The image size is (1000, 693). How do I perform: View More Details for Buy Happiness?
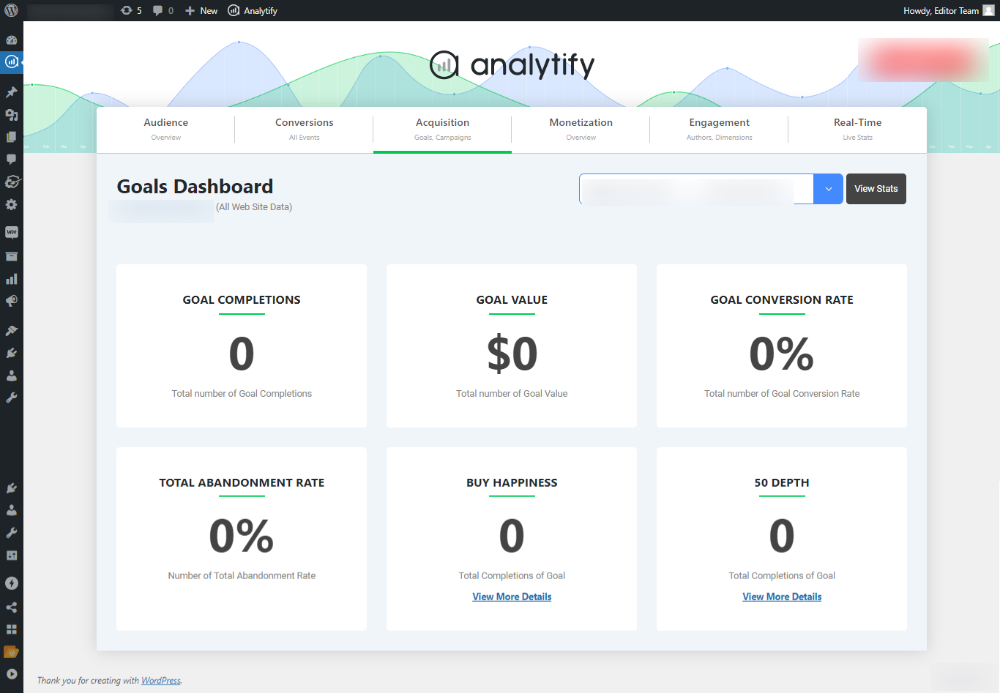tap(512, 597)
